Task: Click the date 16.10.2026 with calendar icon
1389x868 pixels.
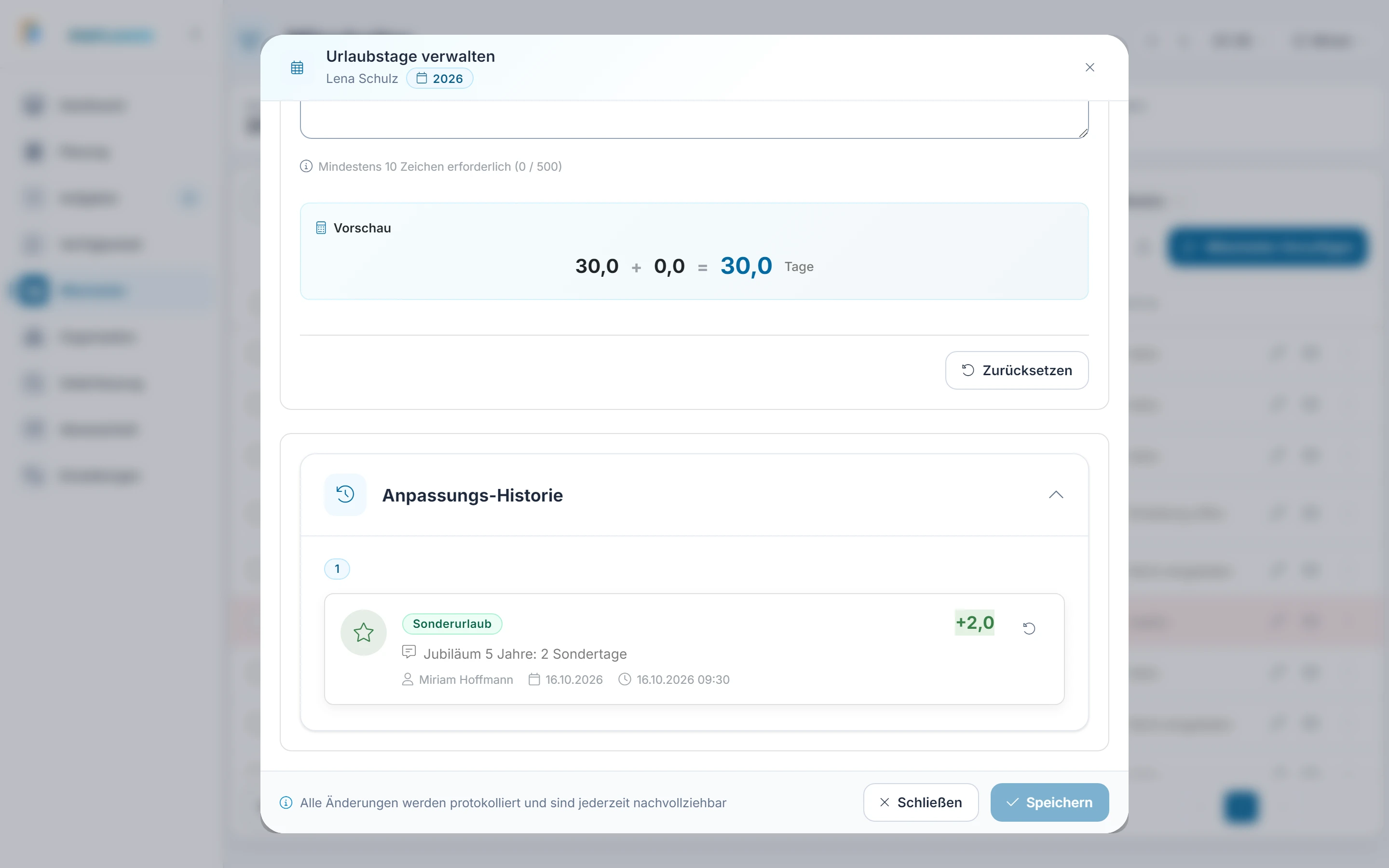Action: tap(565, 680)
